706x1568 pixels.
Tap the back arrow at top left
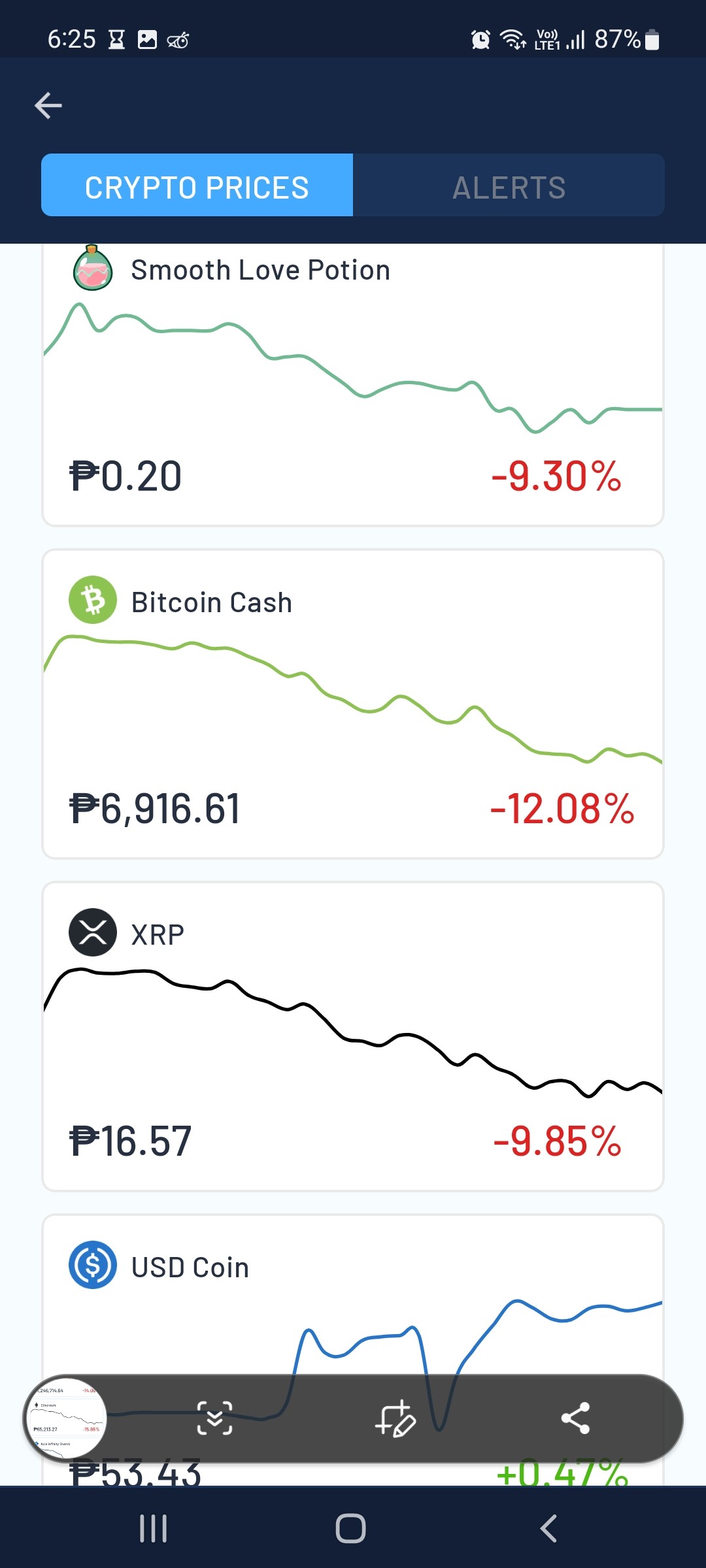pos(48,105)
